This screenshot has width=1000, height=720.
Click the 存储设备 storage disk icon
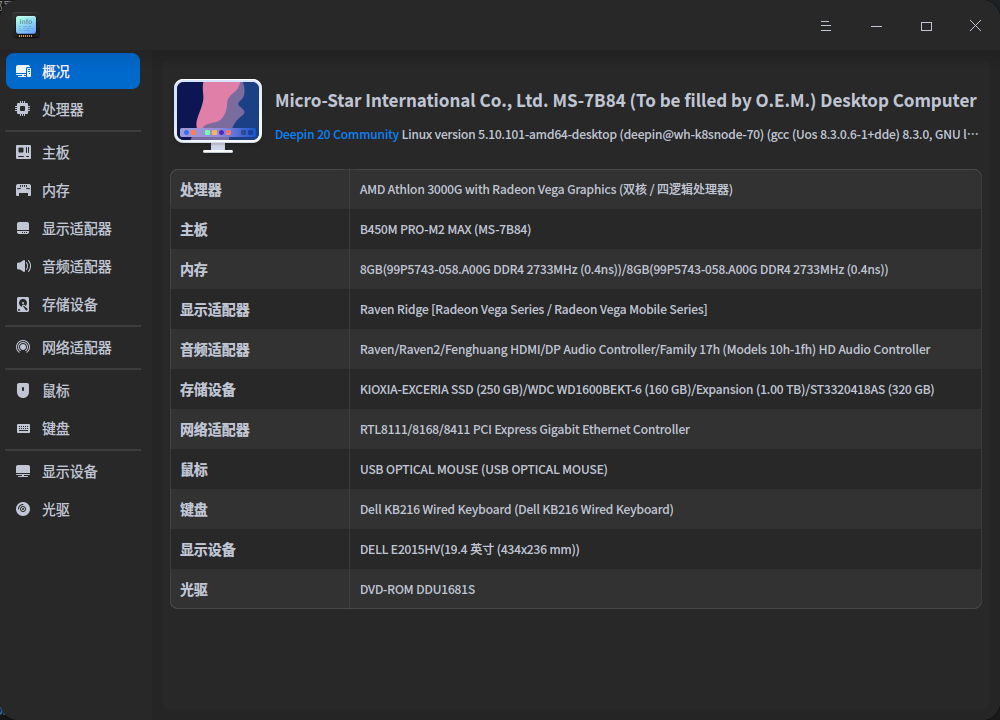pos(23,304)
